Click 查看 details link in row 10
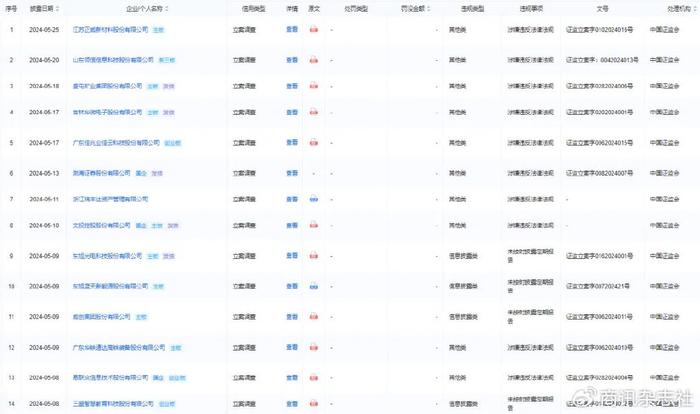This screenshot has height=414, width=700. pos(292,286)
